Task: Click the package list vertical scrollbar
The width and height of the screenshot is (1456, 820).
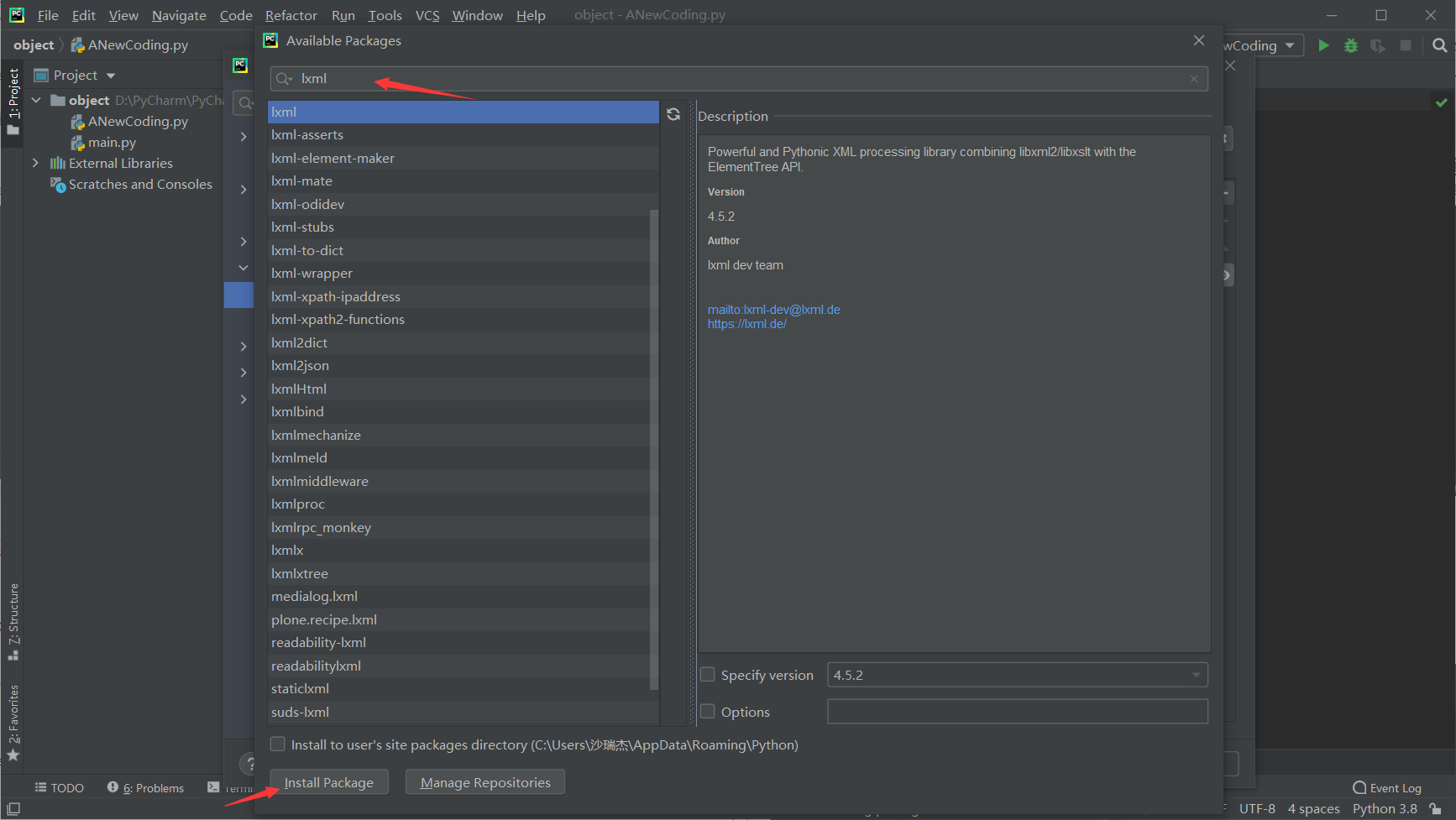Action: click(654, 449)
